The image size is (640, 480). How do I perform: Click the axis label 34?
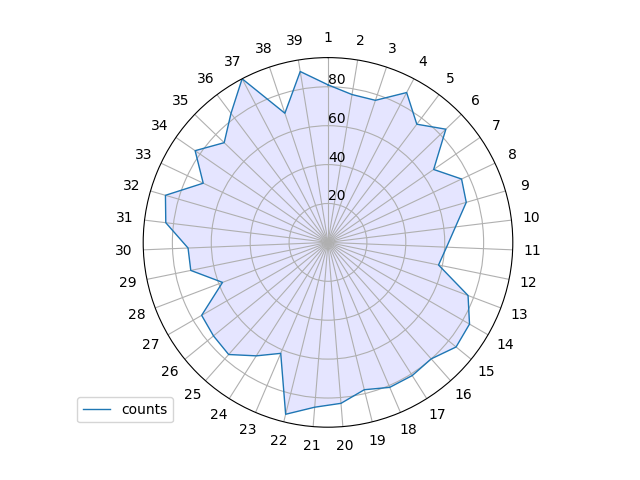[x=160, y=125]
